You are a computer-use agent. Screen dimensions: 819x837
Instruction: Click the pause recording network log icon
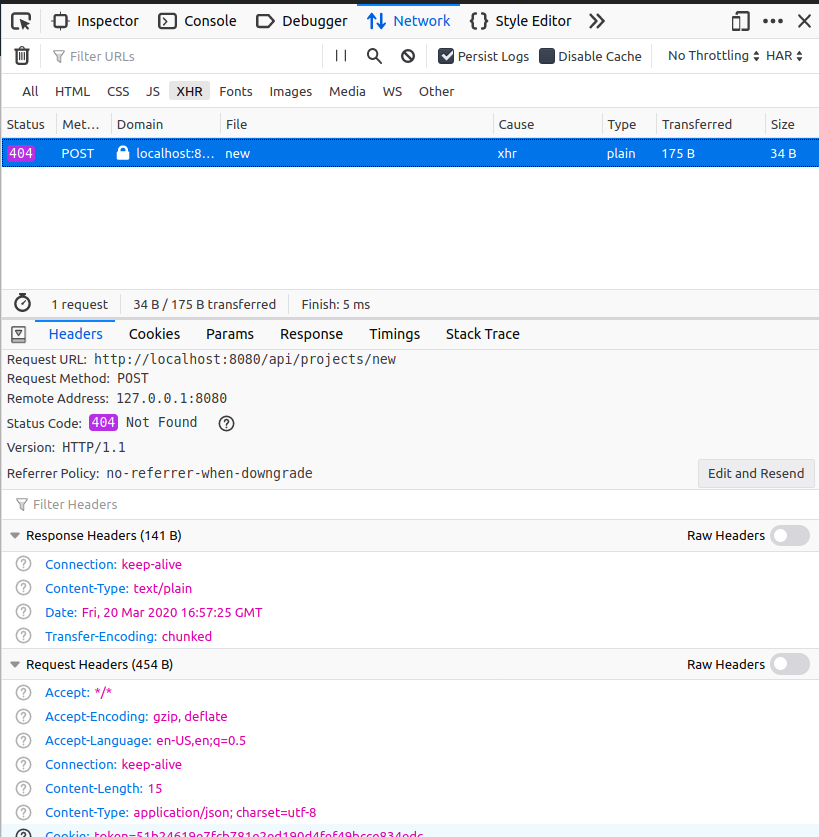point(341,56)
